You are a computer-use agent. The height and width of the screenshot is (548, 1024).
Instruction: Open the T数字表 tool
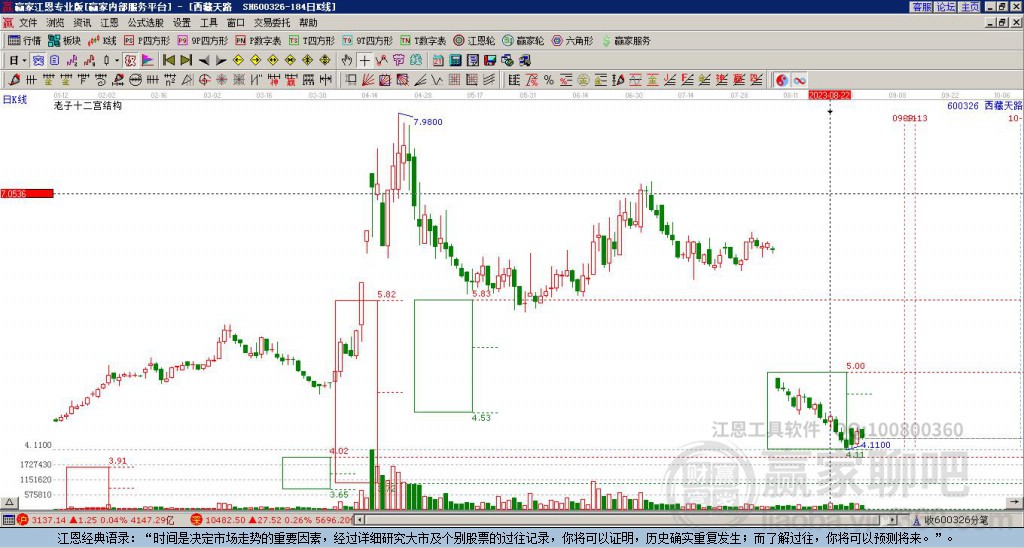[x=423, y=40]
